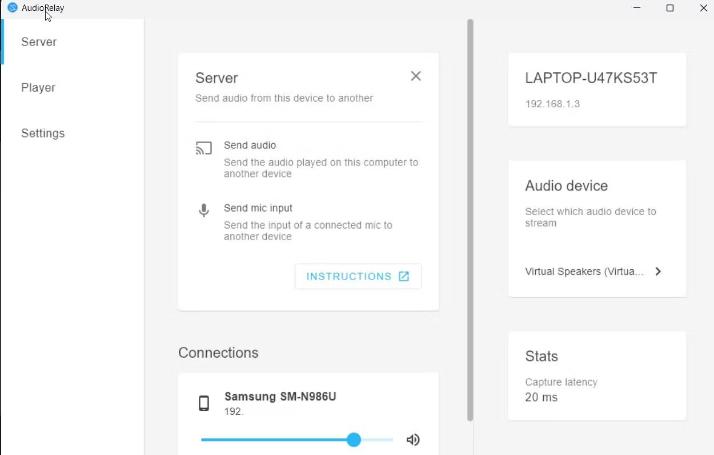Click the vertical scrollbar in the server panel
The width and height of the screenshot is (714, 455).
coord(470,220)
